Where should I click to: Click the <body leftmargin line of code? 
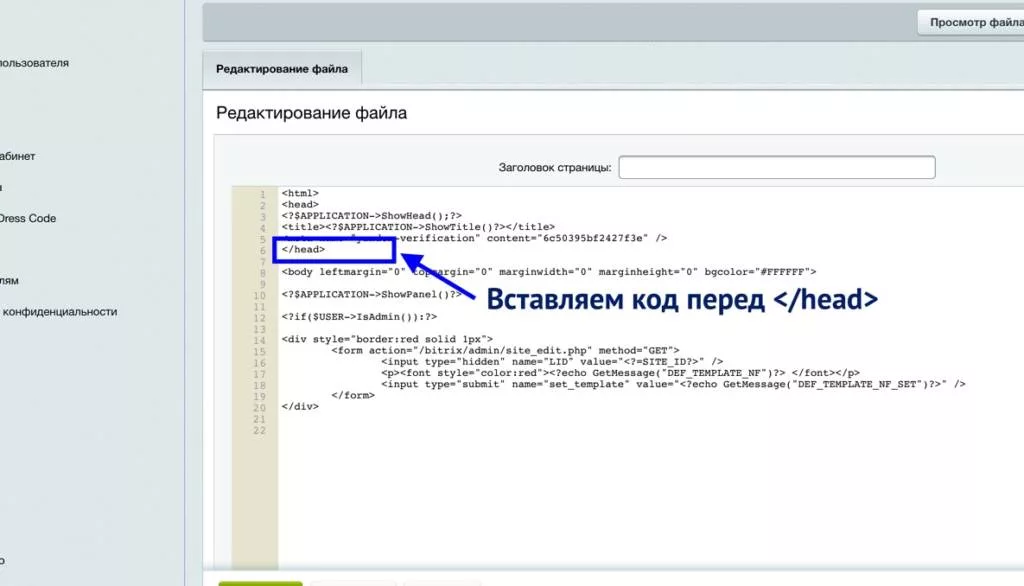(549, 272)
